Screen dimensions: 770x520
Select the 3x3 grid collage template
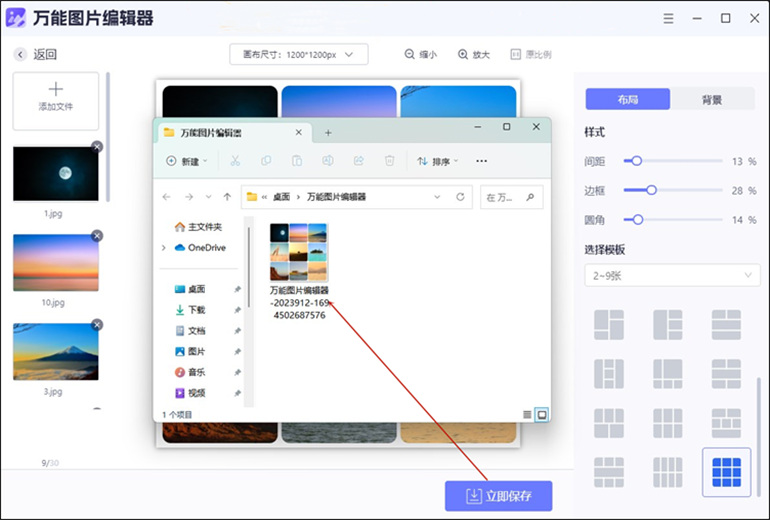point(726,472)
